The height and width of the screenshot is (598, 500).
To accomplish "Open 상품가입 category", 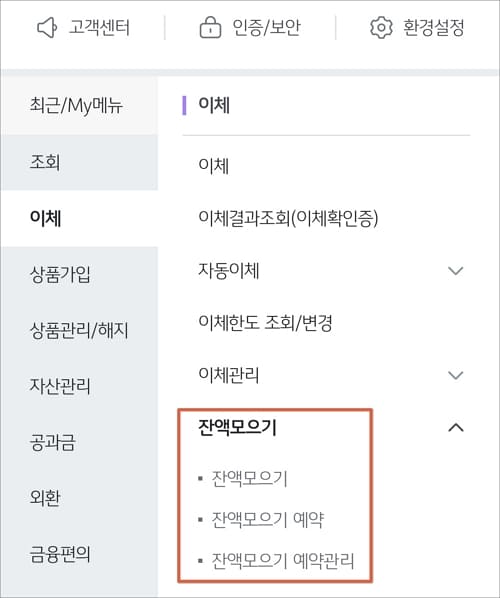I will (79, 274).
